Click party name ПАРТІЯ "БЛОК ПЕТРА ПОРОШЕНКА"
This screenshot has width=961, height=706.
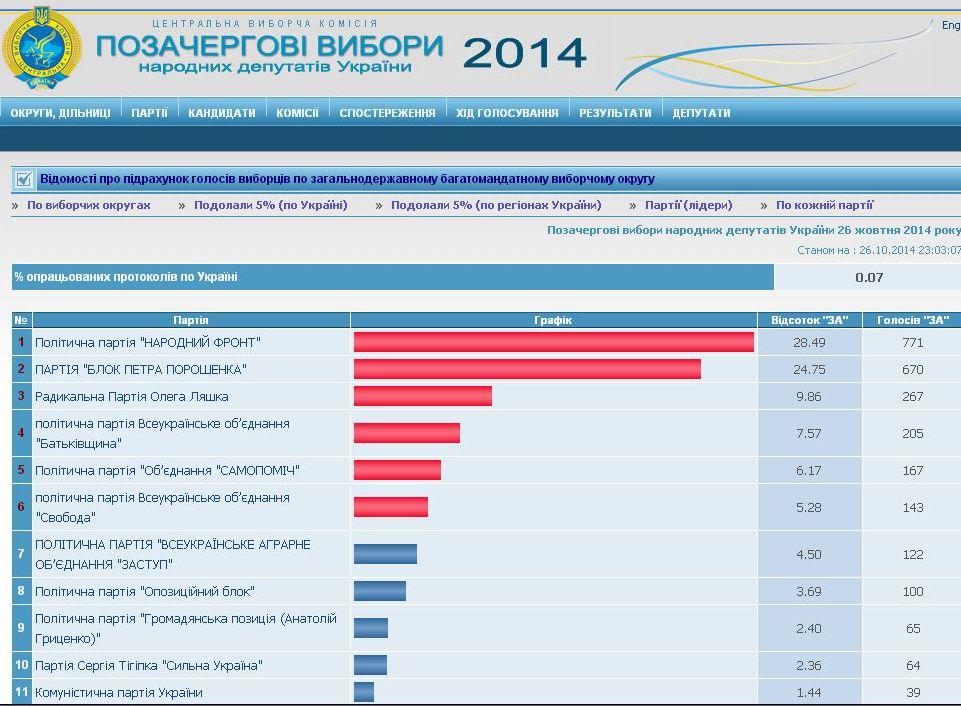click(141, 370)
